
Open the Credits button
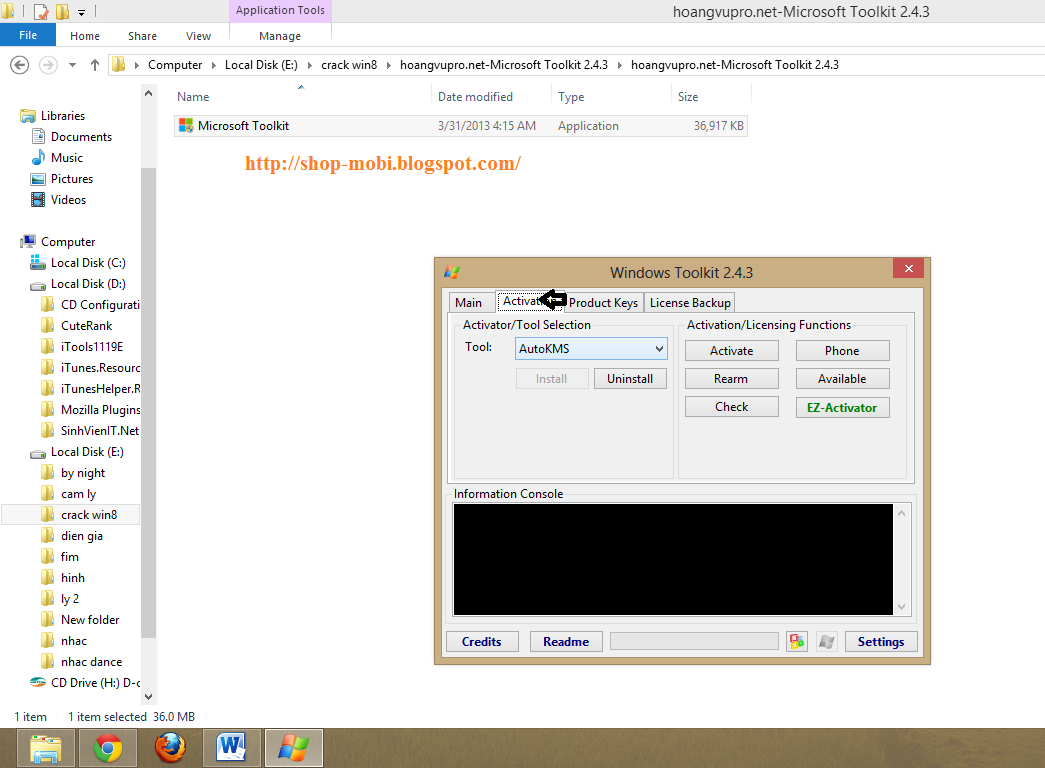[x=482, y=641]
